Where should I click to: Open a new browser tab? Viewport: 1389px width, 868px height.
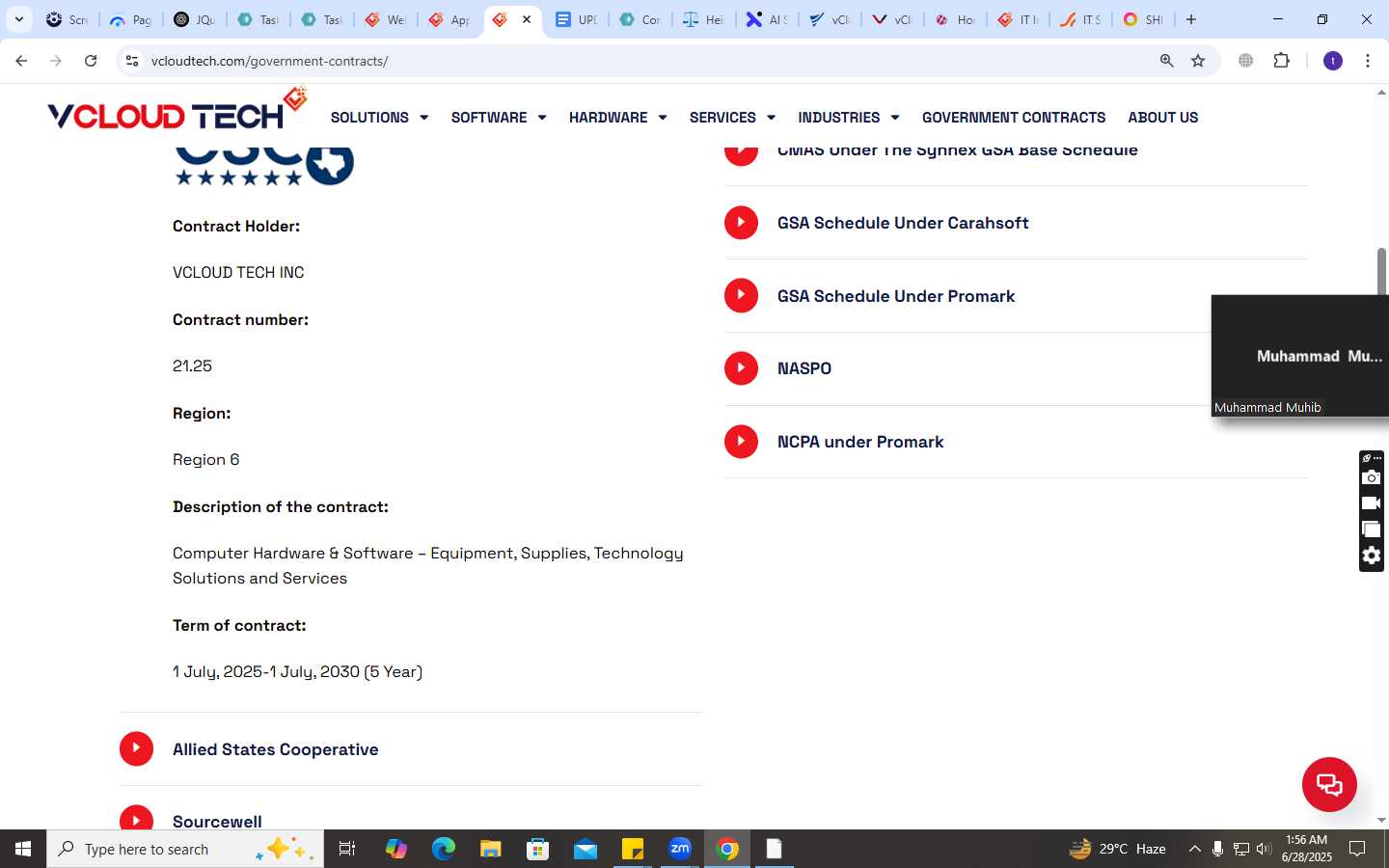point(1191,19)
